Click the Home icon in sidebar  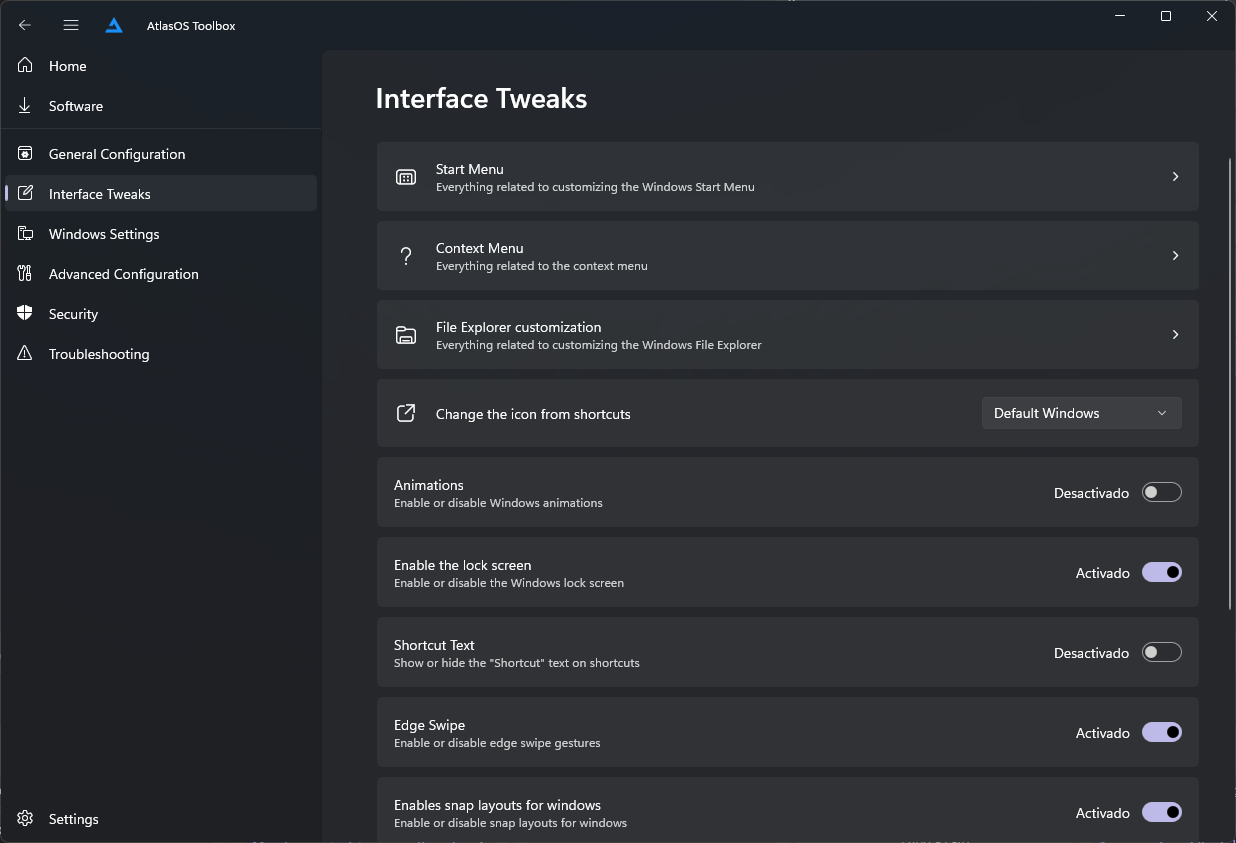26,66
